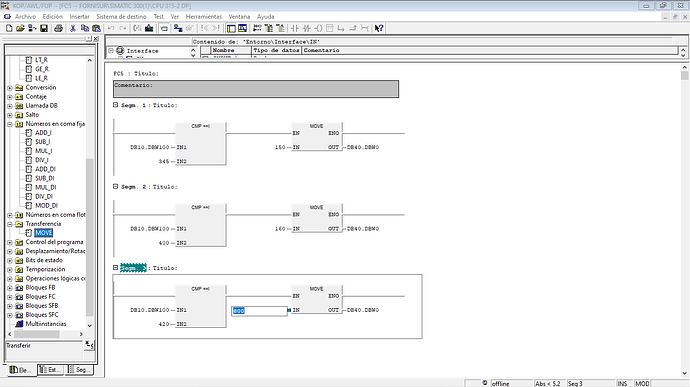Click the go to next error icon
Screen dimensions: 690x387
click(x=216, y=28)
